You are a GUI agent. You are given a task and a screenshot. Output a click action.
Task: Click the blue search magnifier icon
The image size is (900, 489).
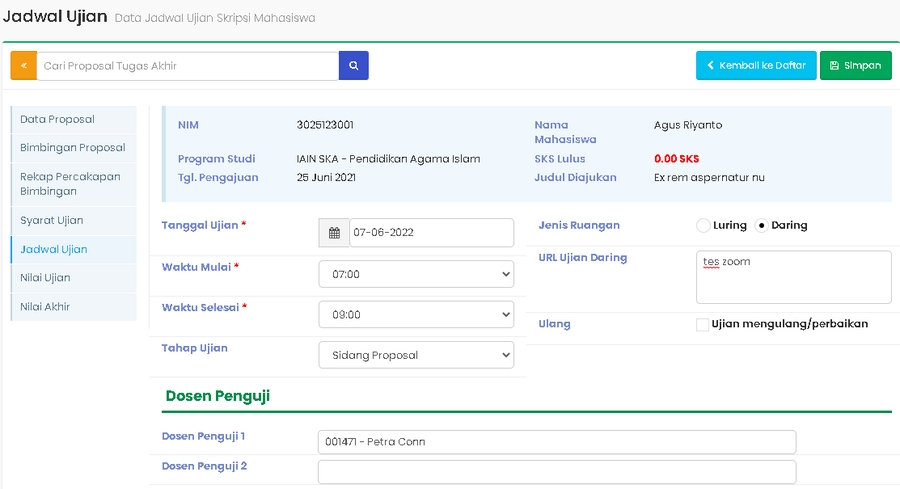[x=353, y=66]
